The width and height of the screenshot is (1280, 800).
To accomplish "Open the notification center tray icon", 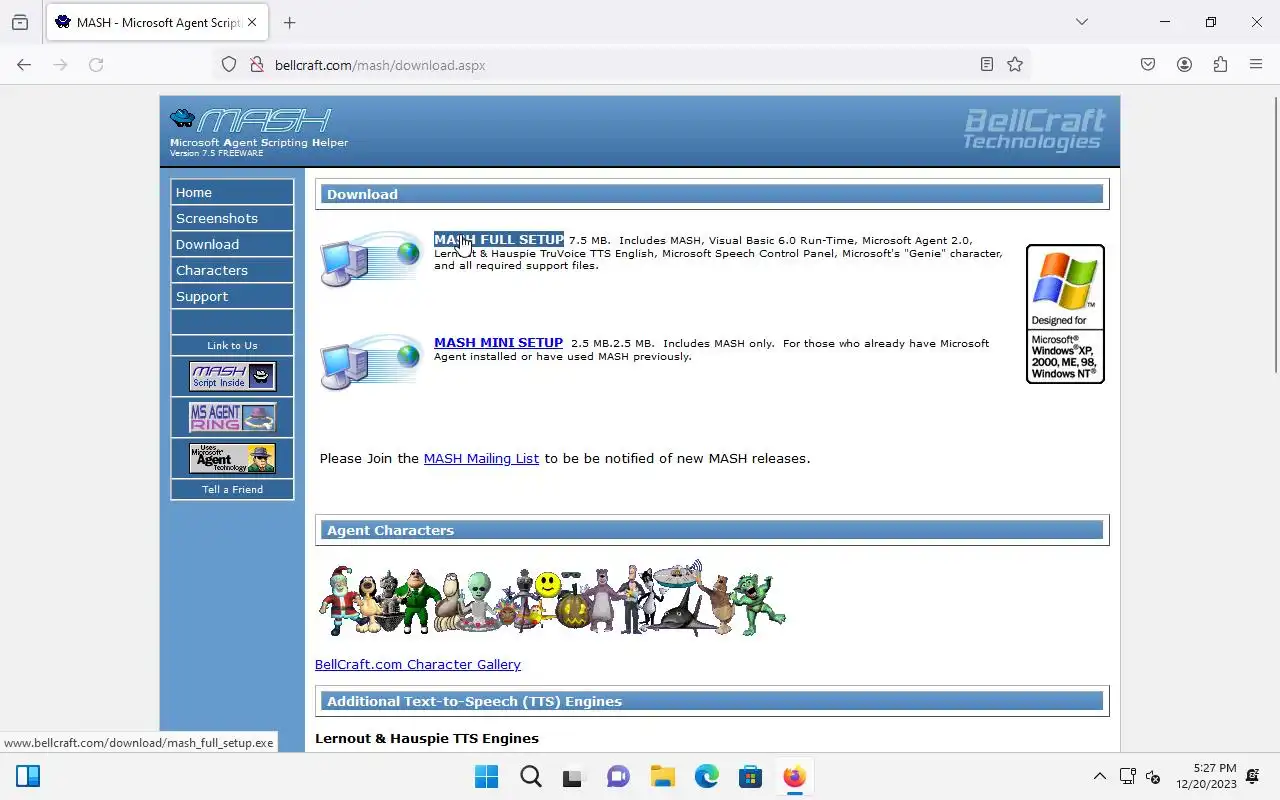I will coord(1253,777).
